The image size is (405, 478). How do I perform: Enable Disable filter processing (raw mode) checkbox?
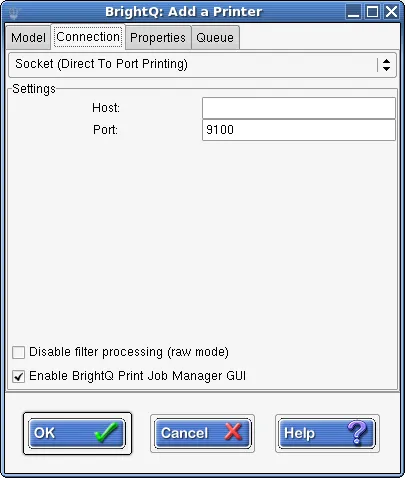(18, 352)
